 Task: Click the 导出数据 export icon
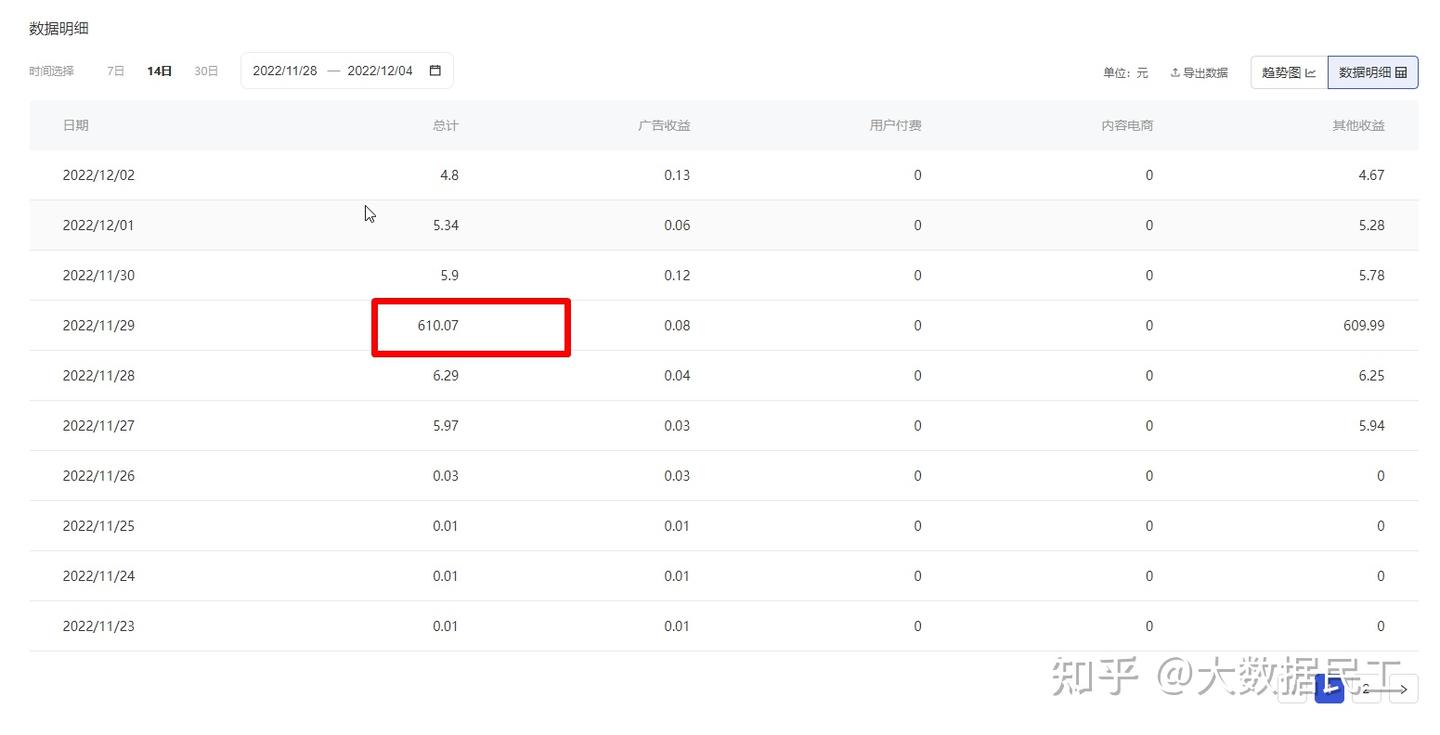tap(1175, 73)
